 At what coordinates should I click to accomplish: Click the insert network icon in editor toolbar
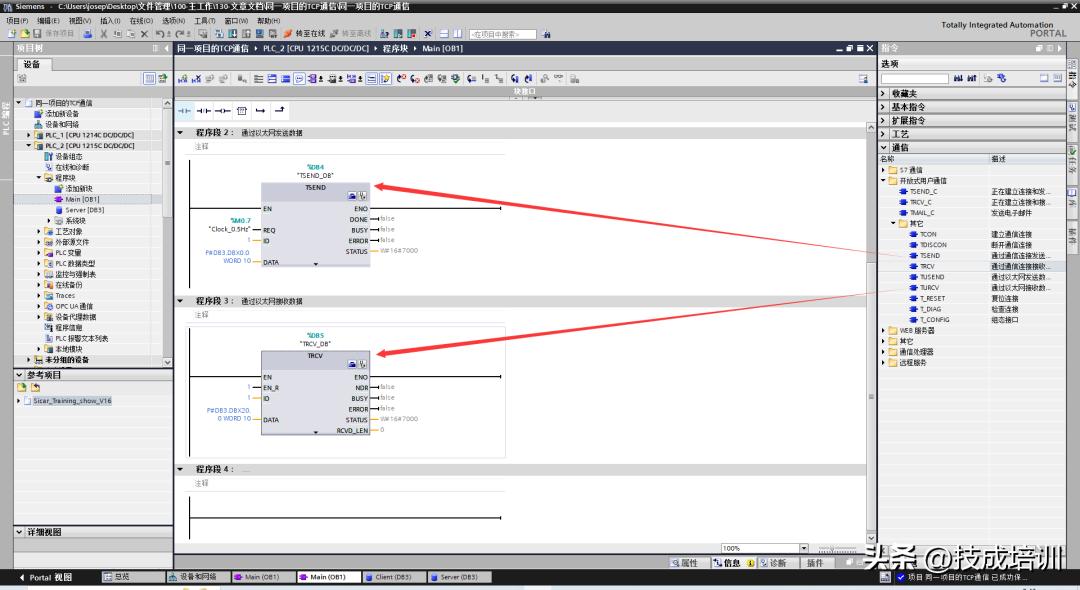click(x=183, y=79)
